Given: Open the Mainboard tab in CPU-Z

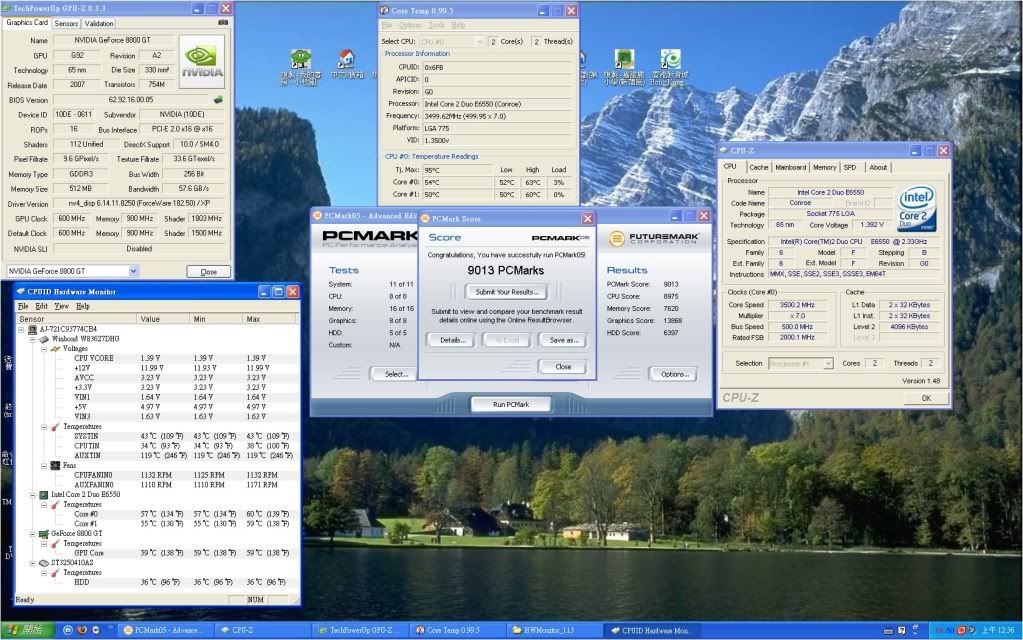Looking at the screenshot, I should coord(791,168).
